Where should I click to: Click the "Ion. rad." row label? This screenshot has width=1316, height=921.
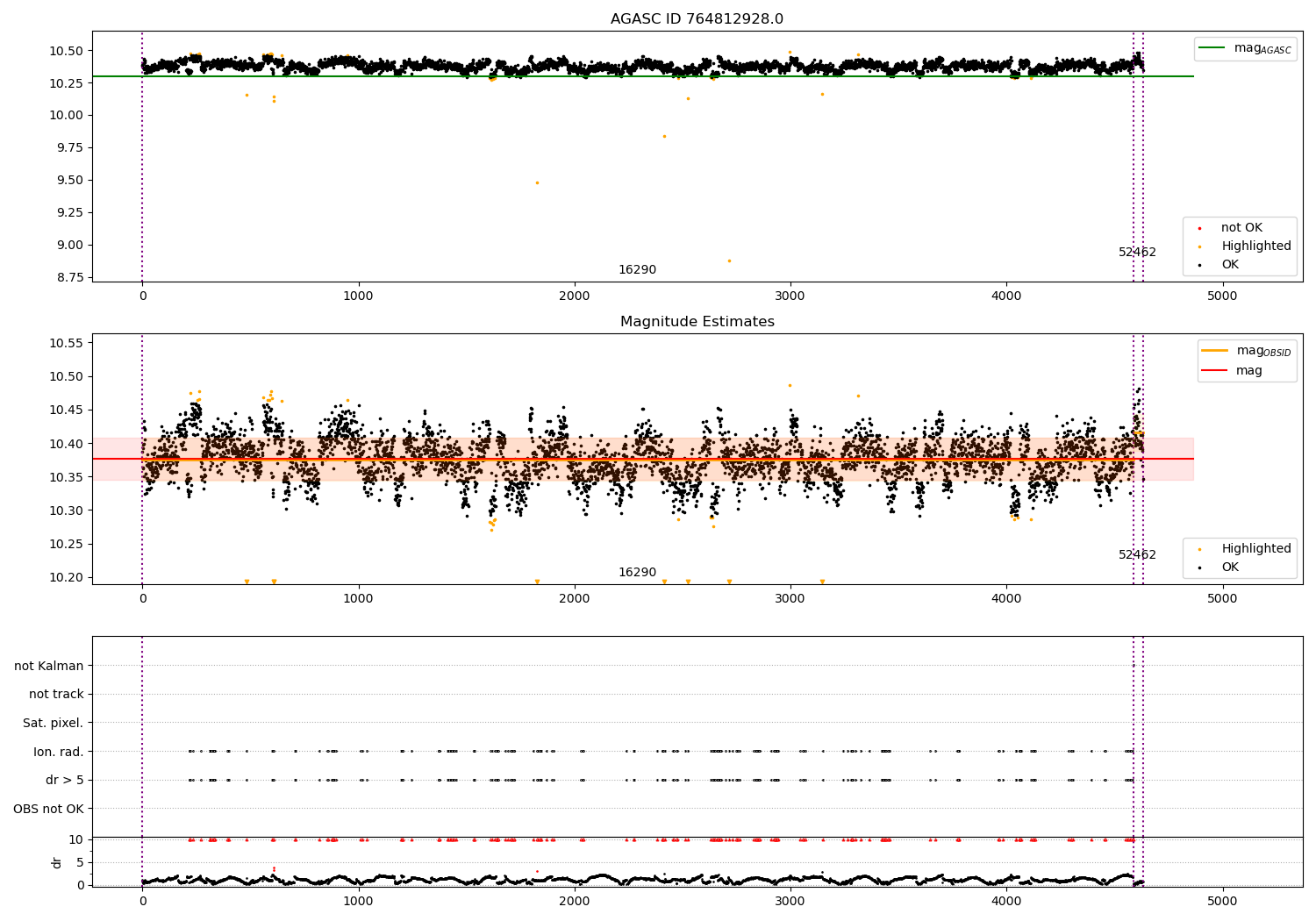tap(59, 752)
